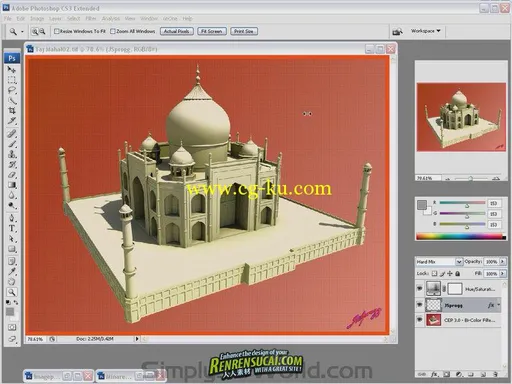Open the Layer menu
Viewport: 512px width, 384px height.
(55, 18)
